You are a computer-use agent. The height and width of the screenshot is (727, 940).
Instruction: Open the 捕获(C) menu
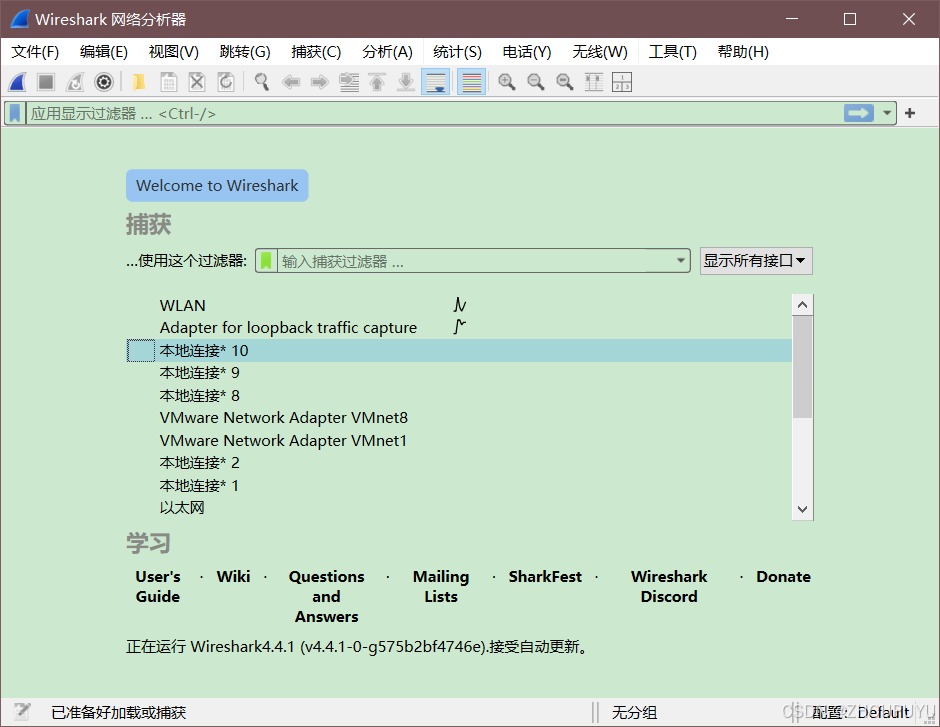click(x=316, y=52)
